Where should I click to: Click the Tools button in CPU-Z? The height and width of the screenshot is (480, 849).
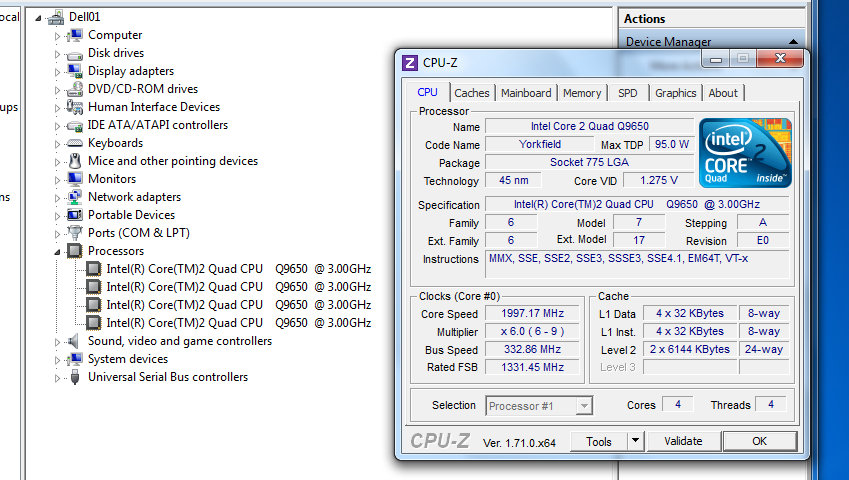599,441
